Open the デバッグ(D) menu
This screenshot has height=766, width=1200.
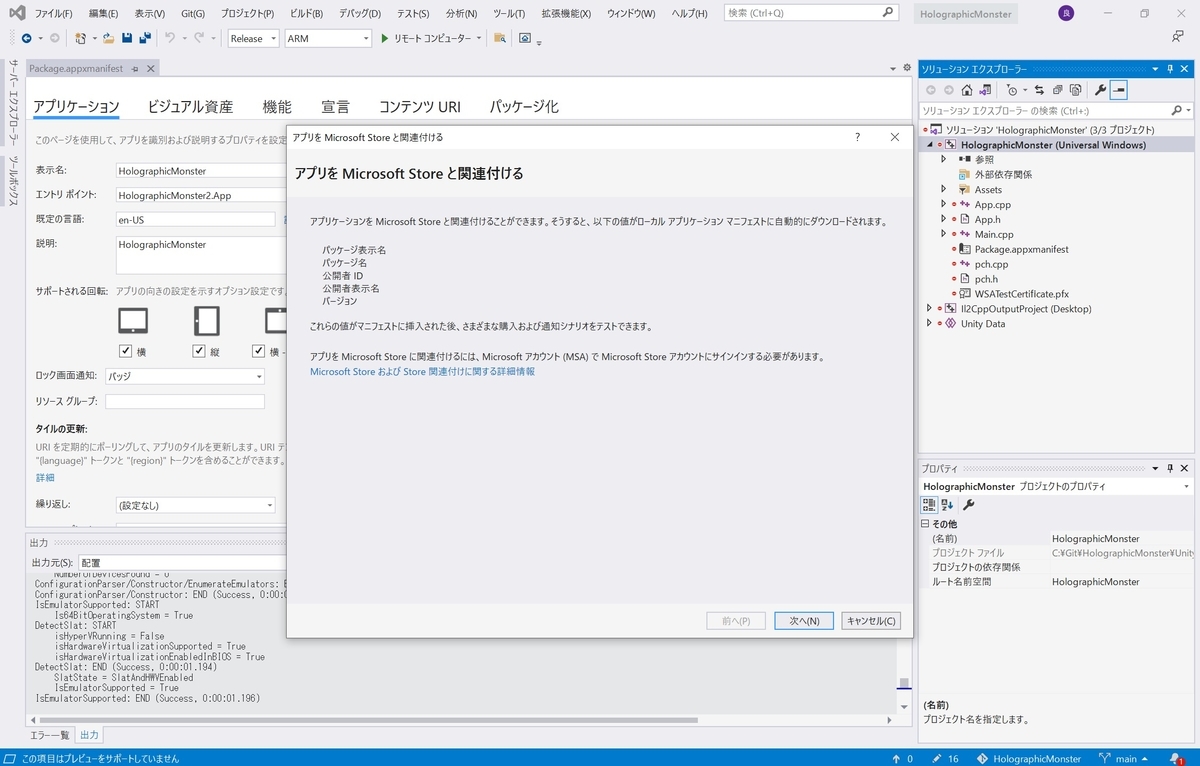(359, 14)
